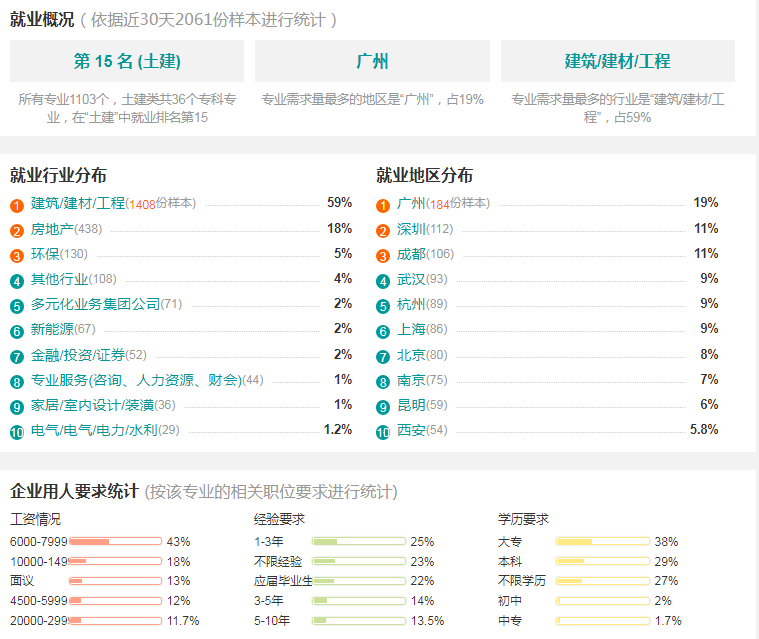Open the 北京 region link
Viewport: 759px width, 639px height.
(411, 355)
